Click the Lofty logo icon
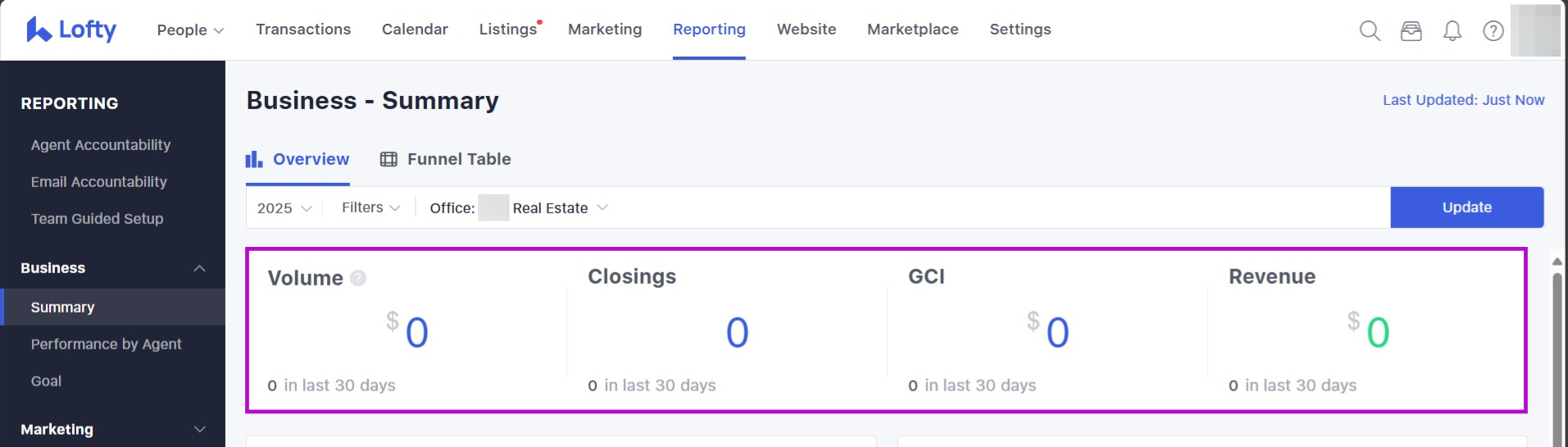Viewport: 1568px width, 447px height. pos(39,30)
